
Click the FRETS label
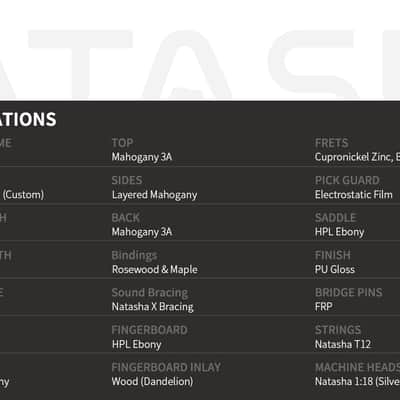pyautogui.click(x=332, y=143)
